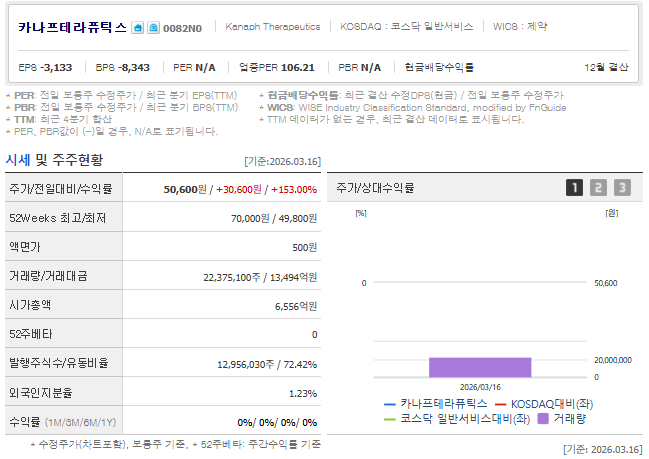Click the 수익률 (1M/3M/6M/1Y) row label
This screenshot has width=649, height=459.
pyautogui.click(x=62, y=422)
